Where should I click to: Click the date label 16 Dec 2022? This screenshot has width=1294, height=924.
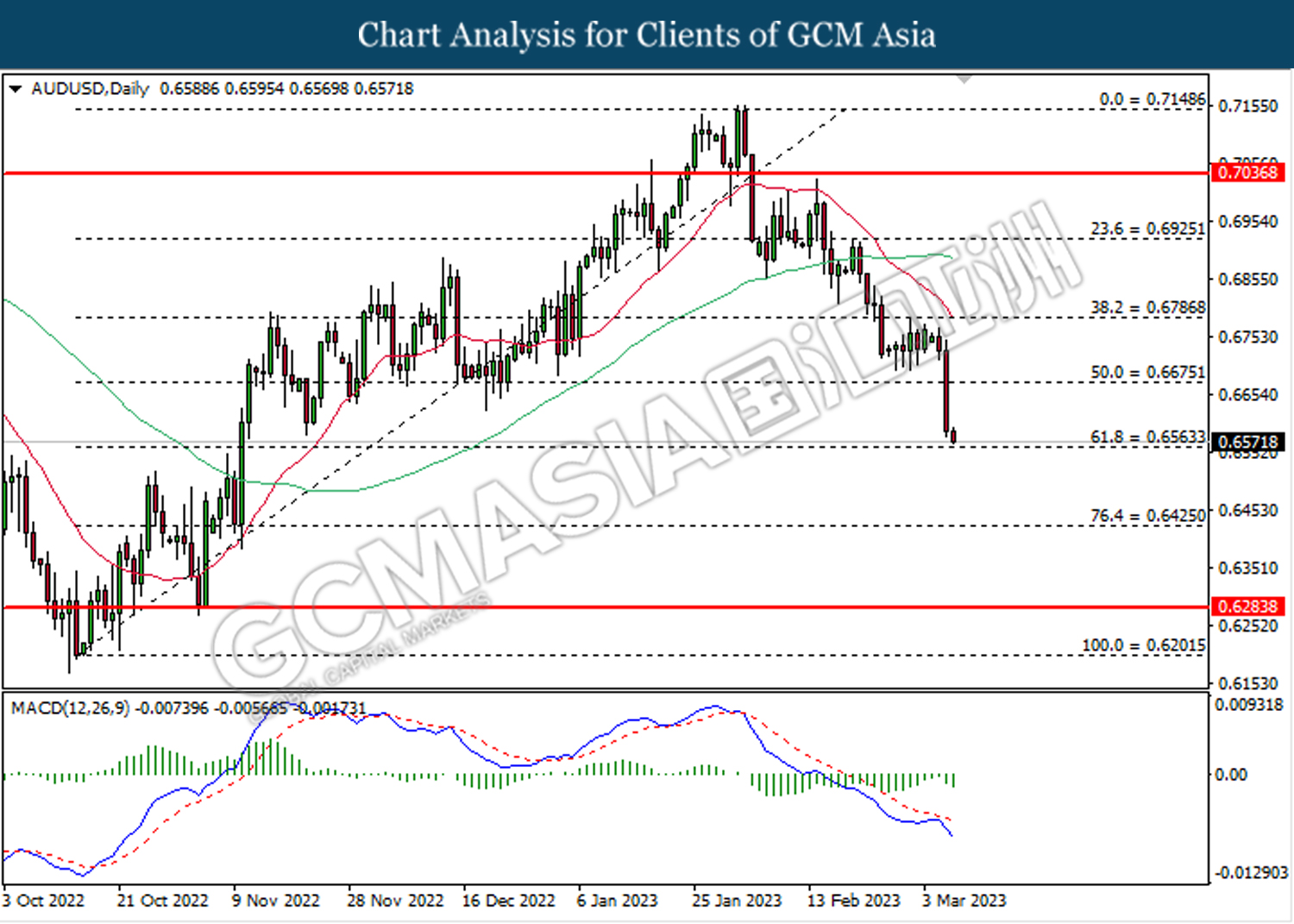coord(509,901)
